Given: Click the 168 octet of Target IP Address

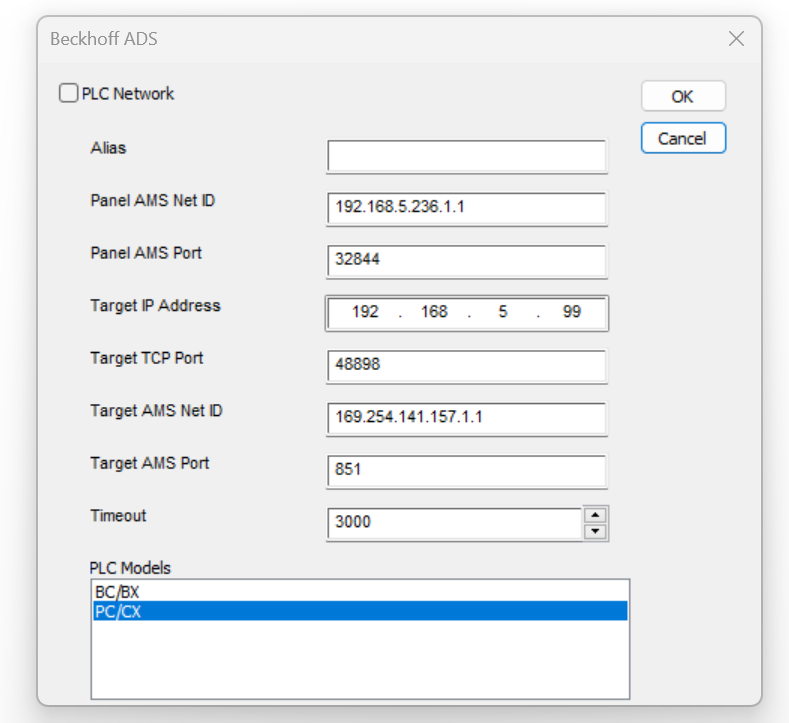Looking at the screenshot, I should 434,312.
